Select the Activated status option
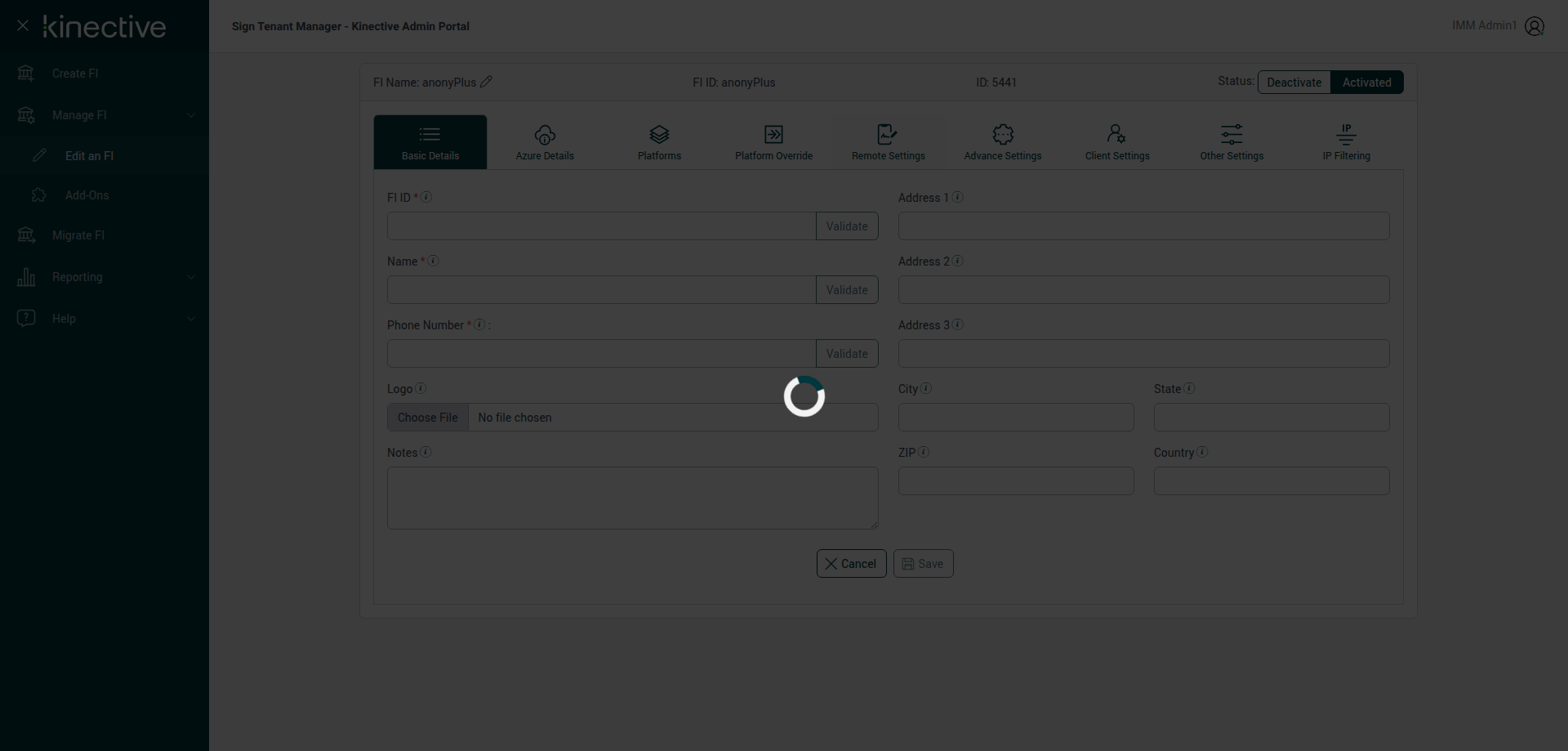This screenshot has width=1568, height=751. click(x=1367, y=83)
